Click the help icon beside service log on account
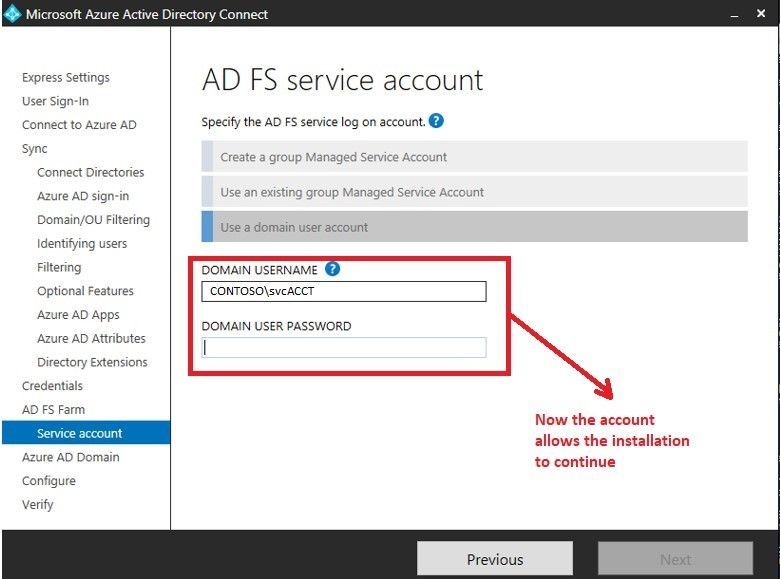This screenshot has height=579, width=780. (x=436, y=121)
